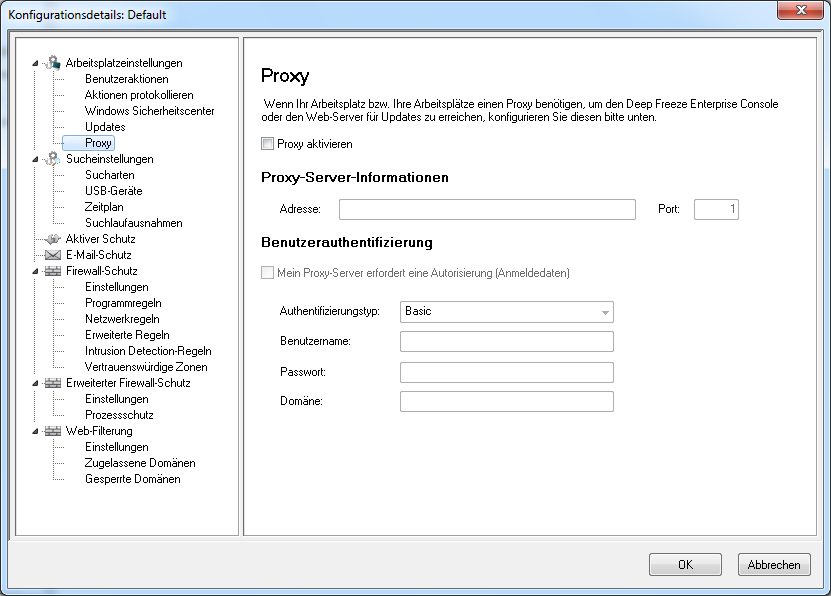Open the Zeitplan settings
This screenshot has height=596, width=831.
pyautogui.click(x=104, y=207)
